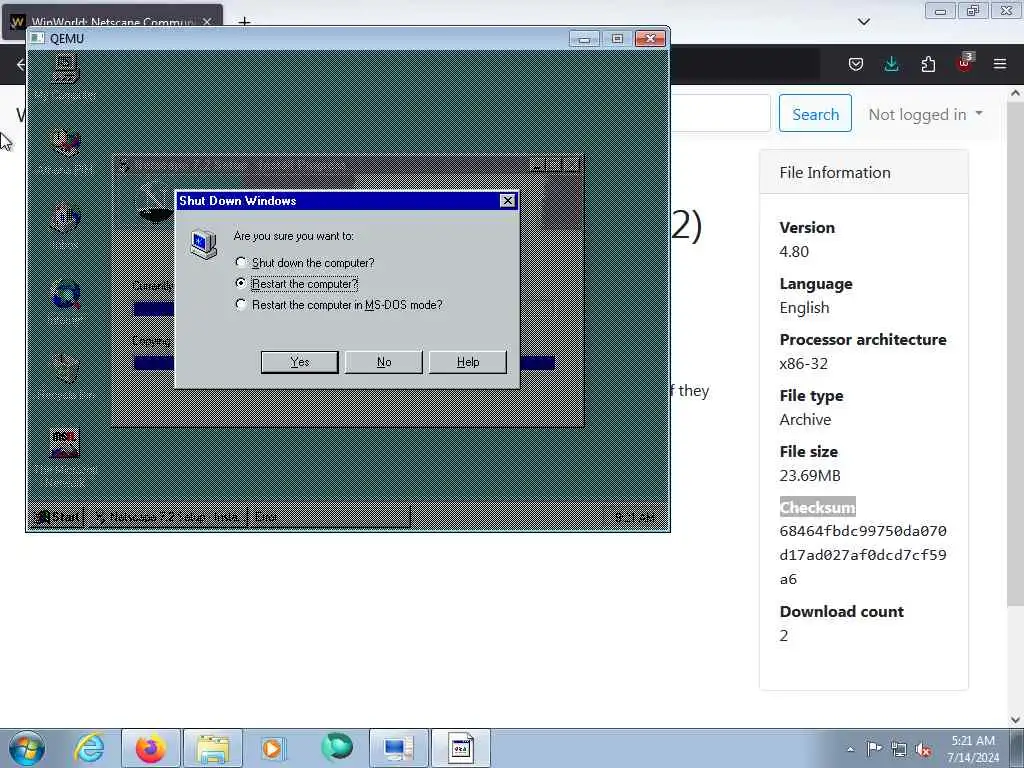Click Firefox back arrow button
This screenshot has height=768, width=1024.
click(20, 64)
